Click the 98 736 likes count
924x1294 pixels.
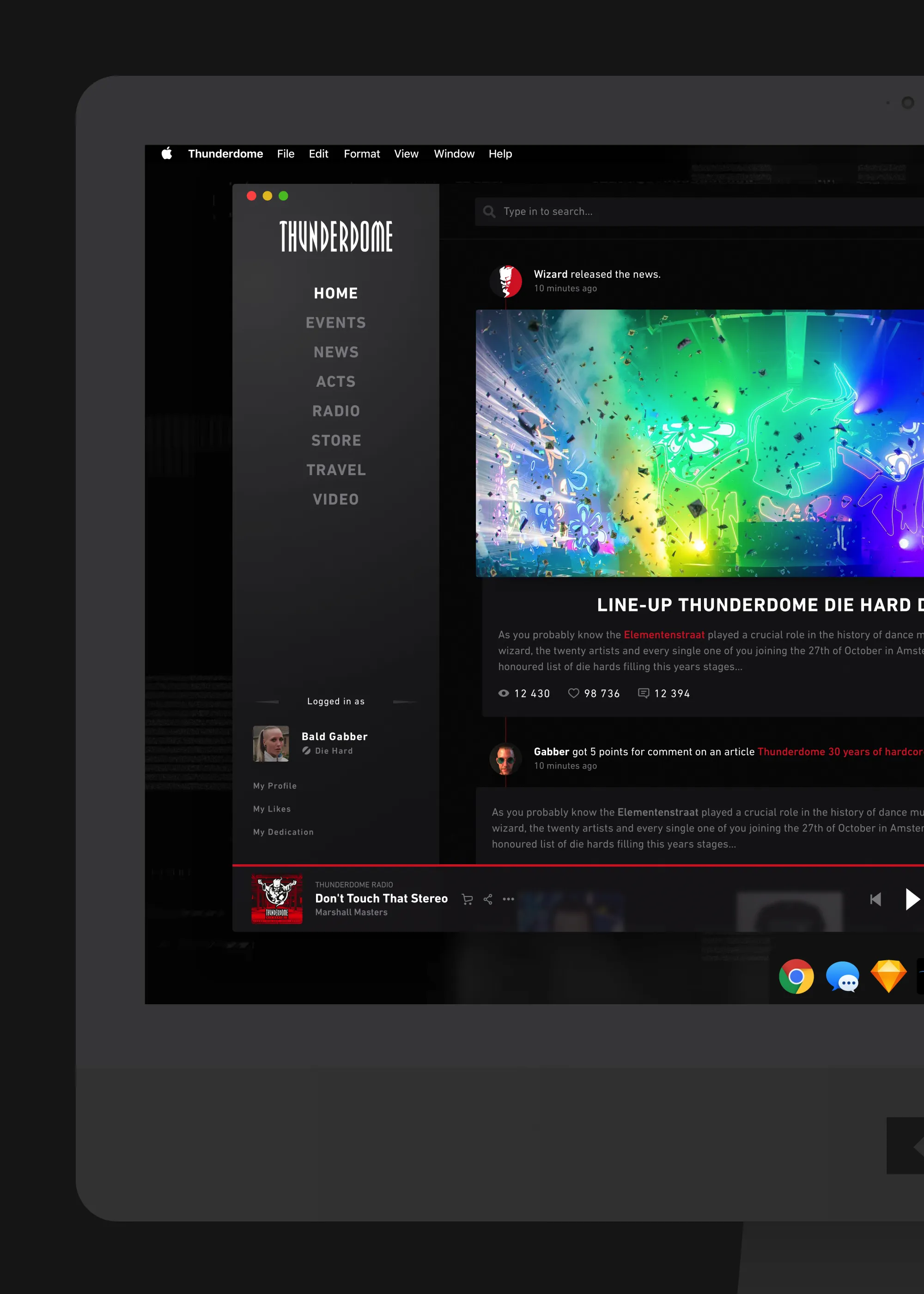point(602,694)
